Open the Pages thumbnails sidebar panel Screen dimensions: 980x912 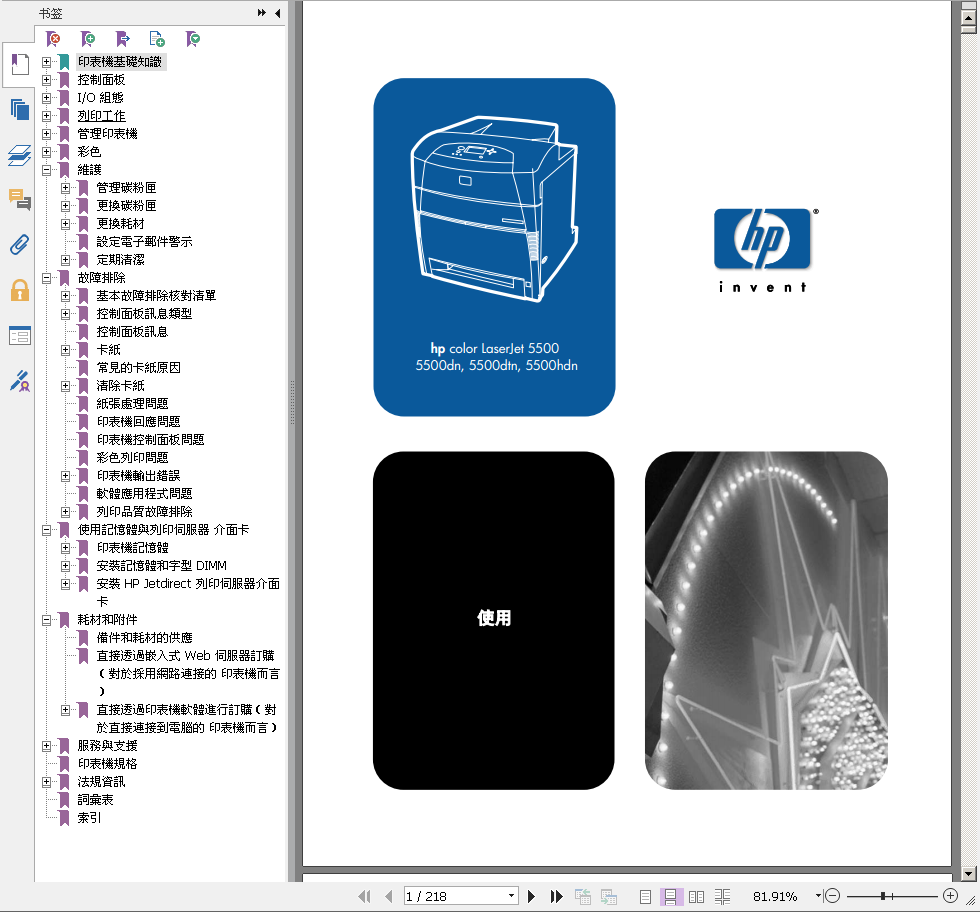click(19, 110)
